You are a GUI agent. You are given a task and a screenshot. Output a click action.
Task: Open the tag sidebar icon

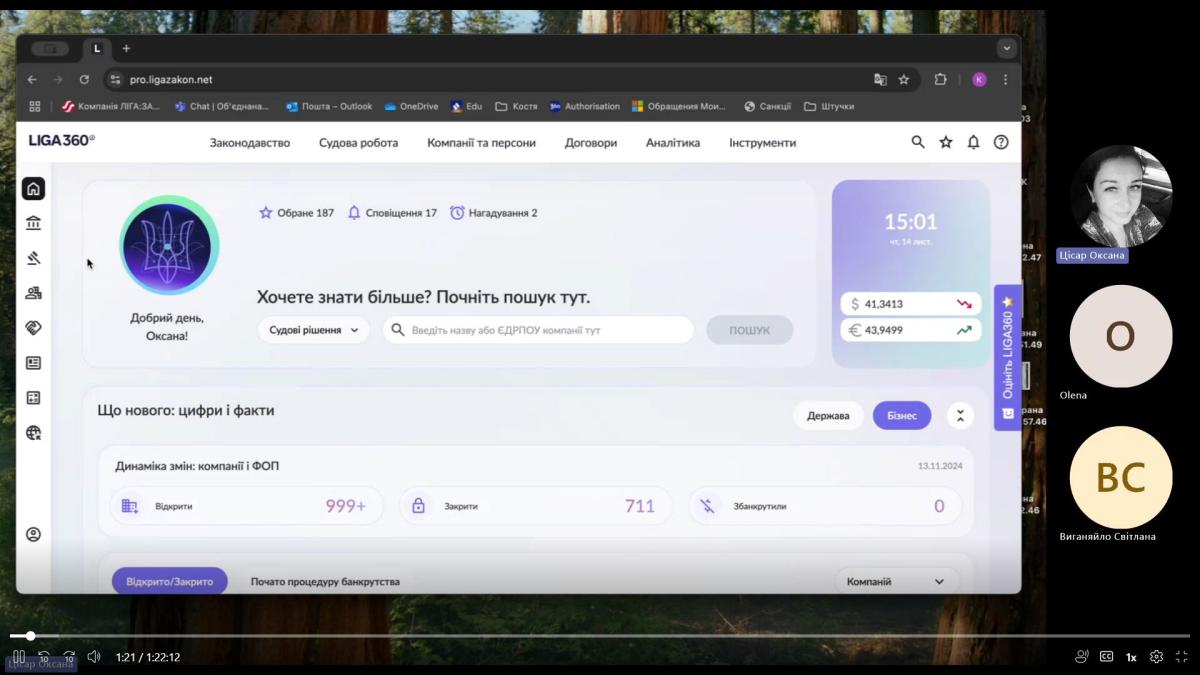[34, 327]
